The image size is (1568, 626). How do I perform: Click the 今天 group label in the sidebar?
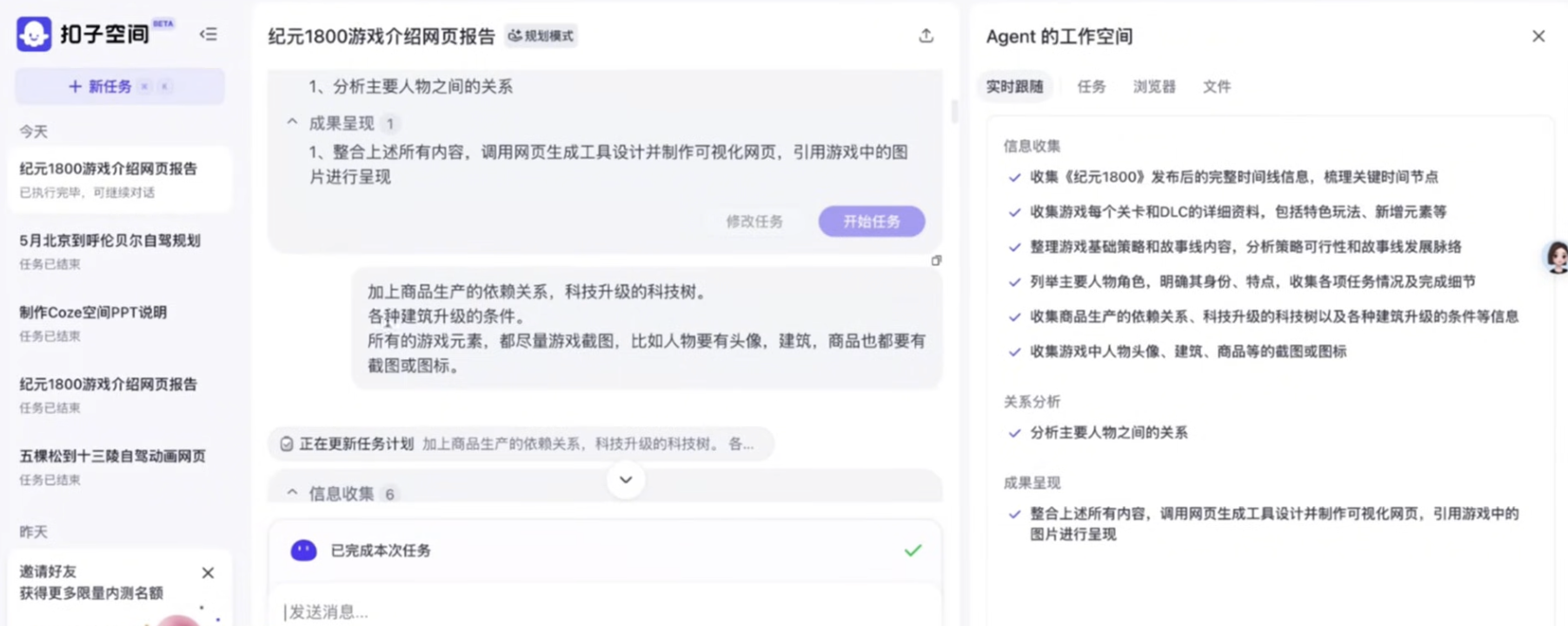click(33, 131)
